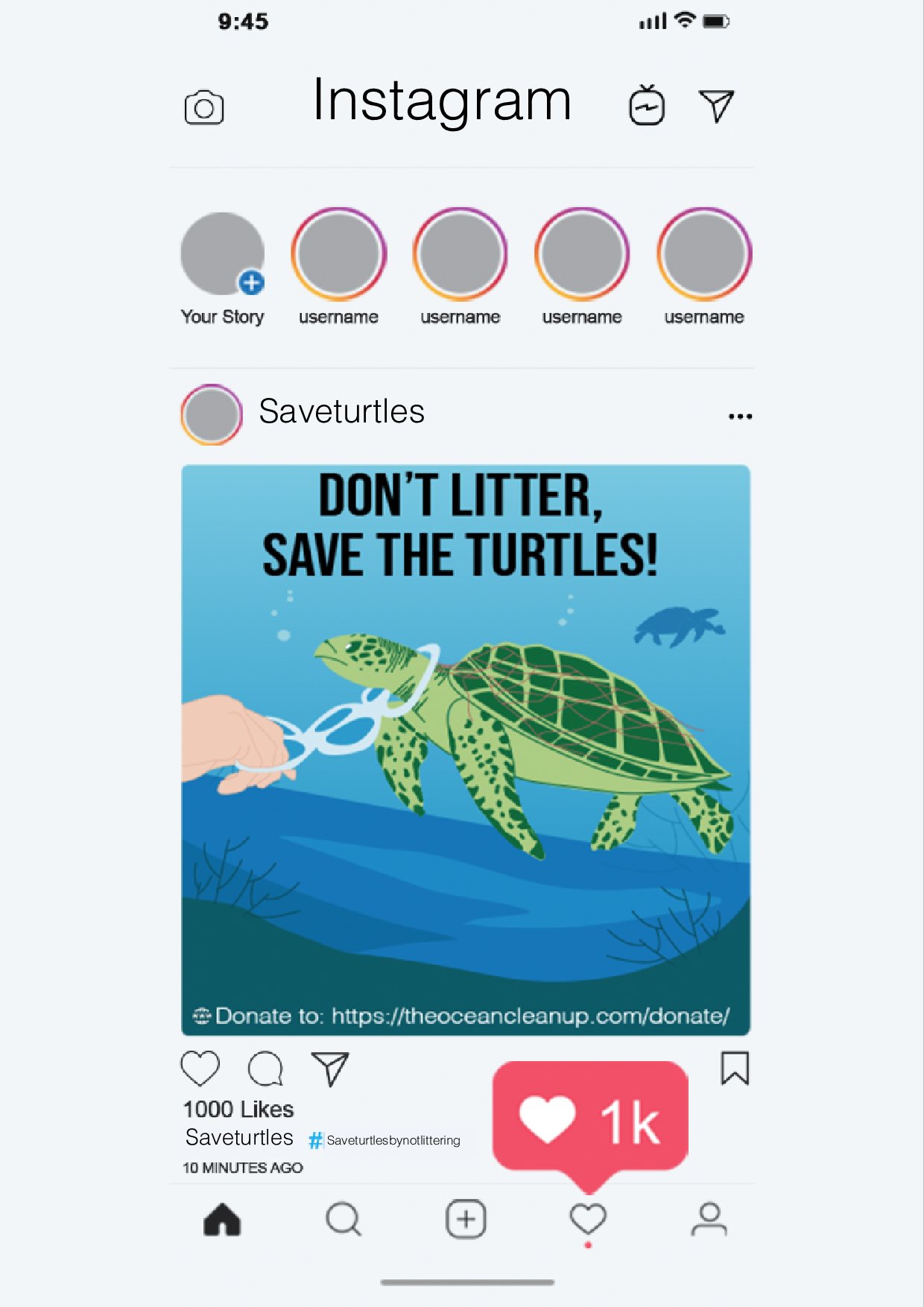Tap the 1k likes notification bubble

(590, 1116)
